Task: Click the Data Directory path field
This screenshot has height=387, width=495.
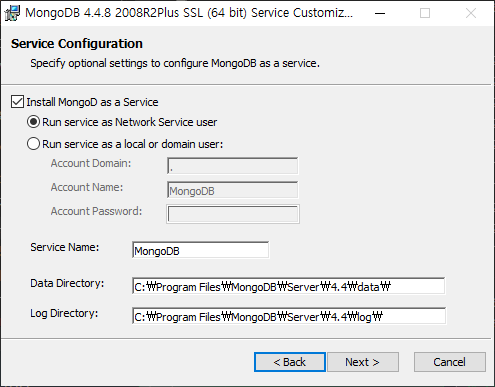Action: [289, 286]
